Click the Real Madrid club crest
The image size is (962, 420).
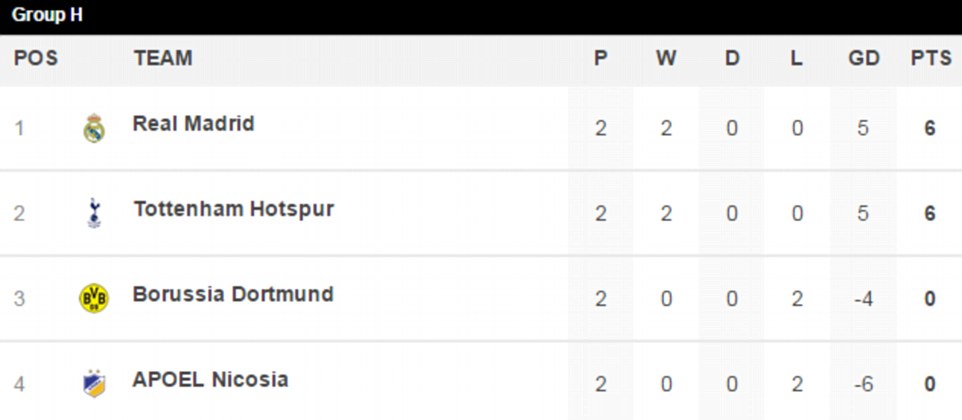pyautogui.click(x=94, y=128)
